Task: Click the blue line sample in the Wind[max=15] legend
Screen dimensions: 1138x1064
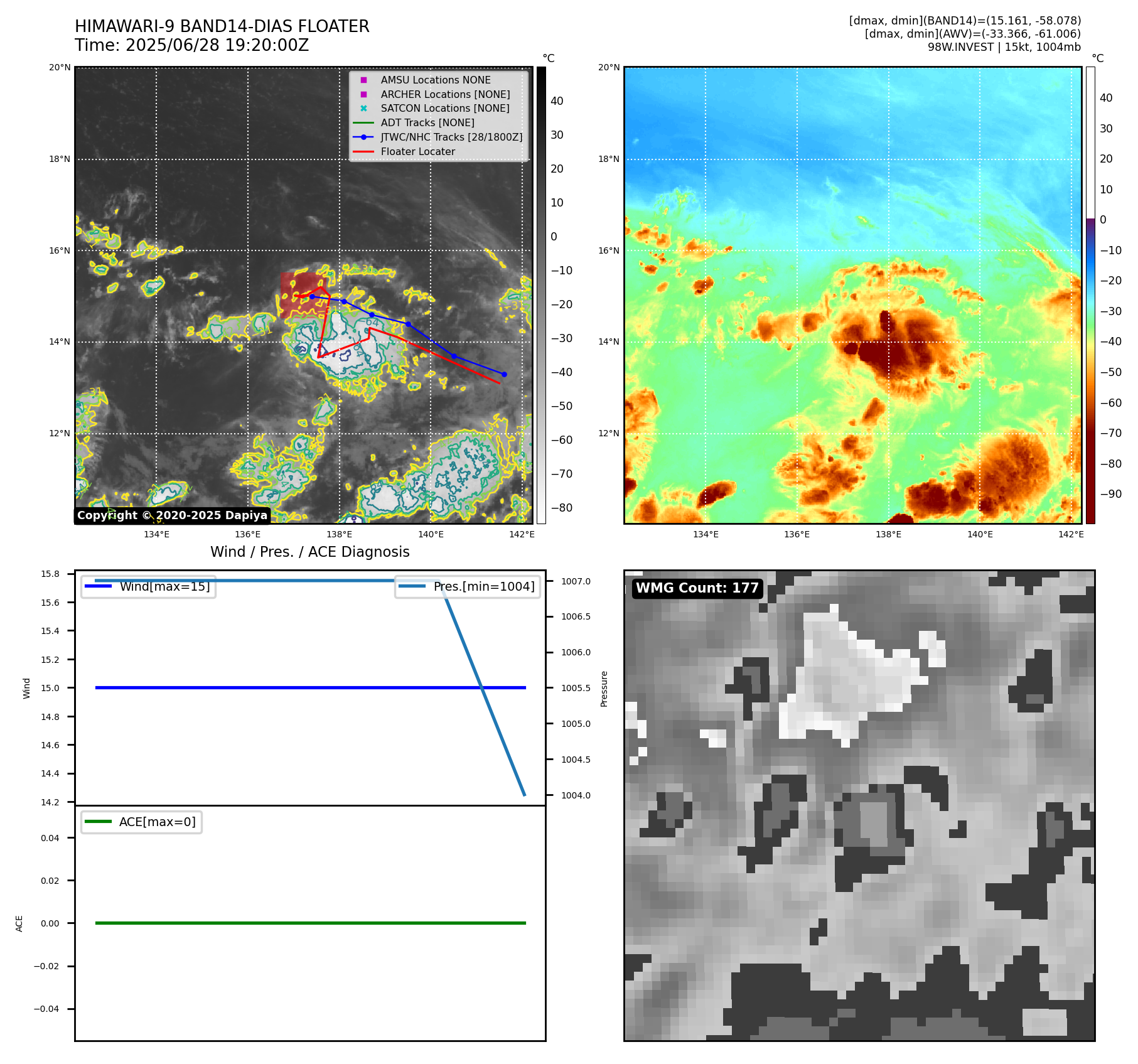Action: pos(98,586)
